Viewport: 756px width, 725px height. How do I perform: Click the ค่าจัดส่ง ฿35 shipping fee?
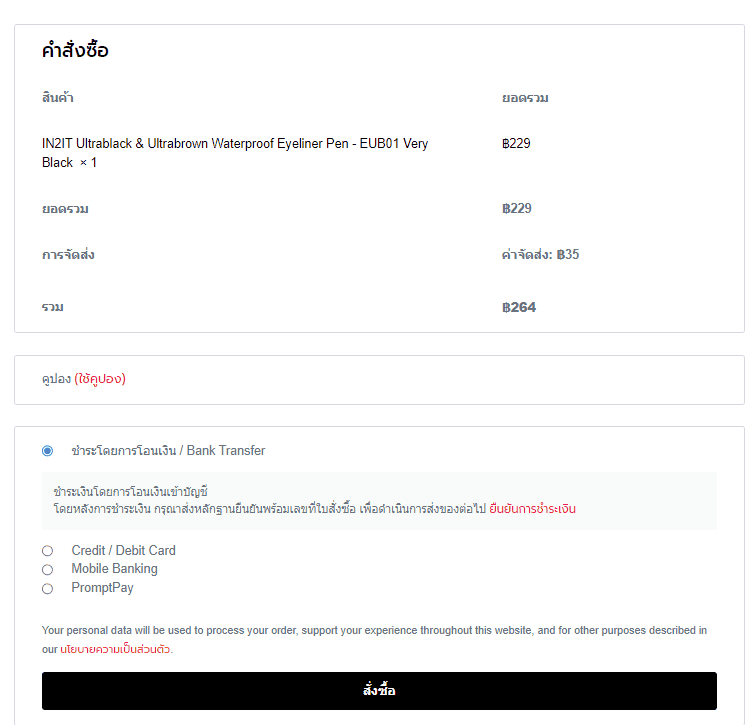click(x=540, y=255)
